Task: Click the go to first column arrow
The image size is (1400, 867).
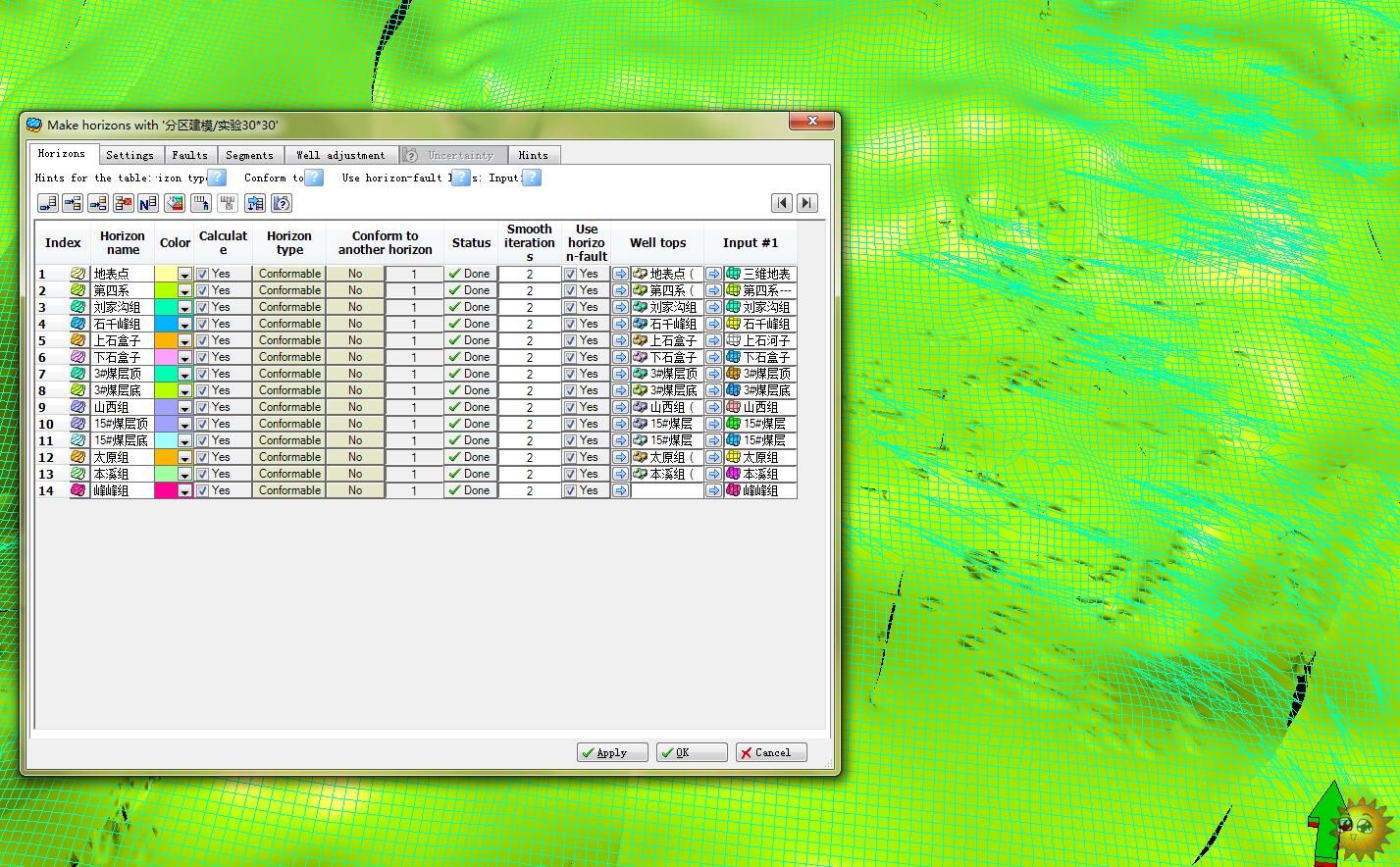Action: click(782, 203)
